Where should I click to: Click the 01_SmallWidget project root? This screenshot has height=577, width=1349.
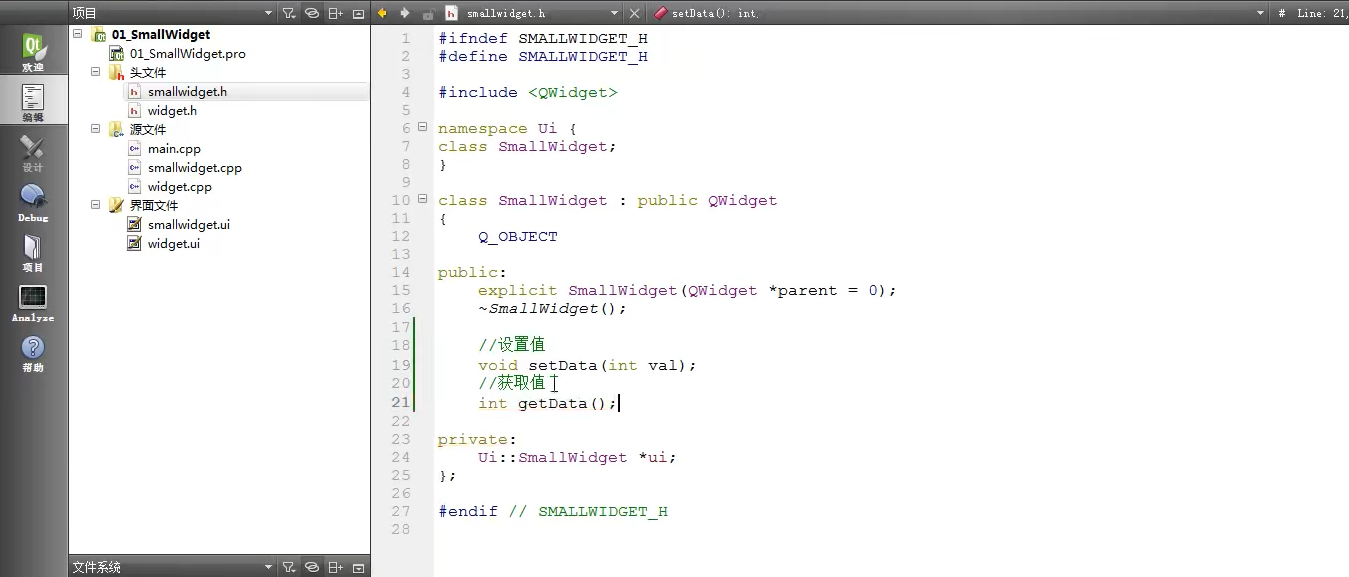pyautogui.click(x=161, y=34)
